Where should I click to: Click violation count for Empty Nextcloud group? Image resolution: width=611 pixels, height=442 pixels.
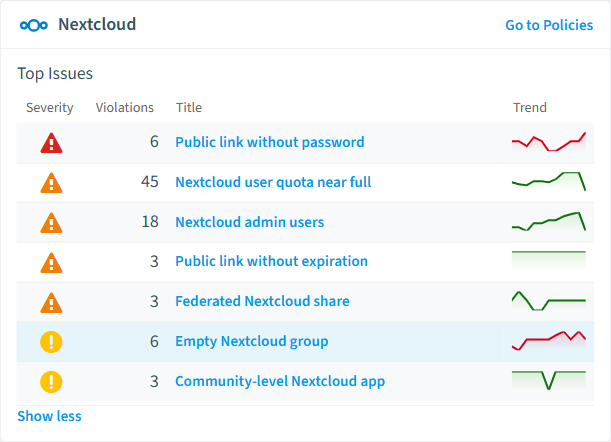click(x=154, y=341)
